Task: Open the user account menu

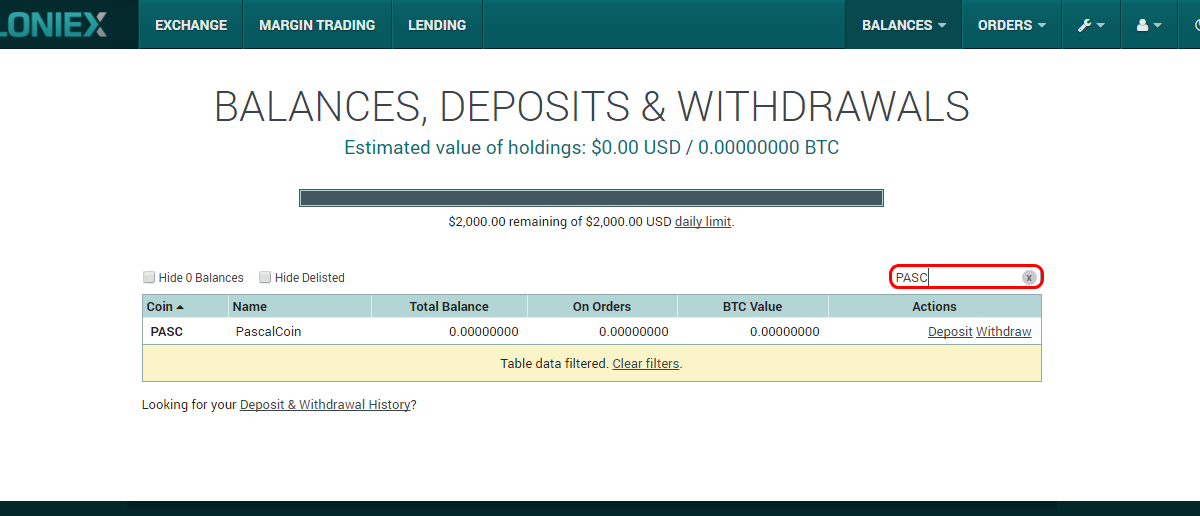Action: (x=1149, y=25)
